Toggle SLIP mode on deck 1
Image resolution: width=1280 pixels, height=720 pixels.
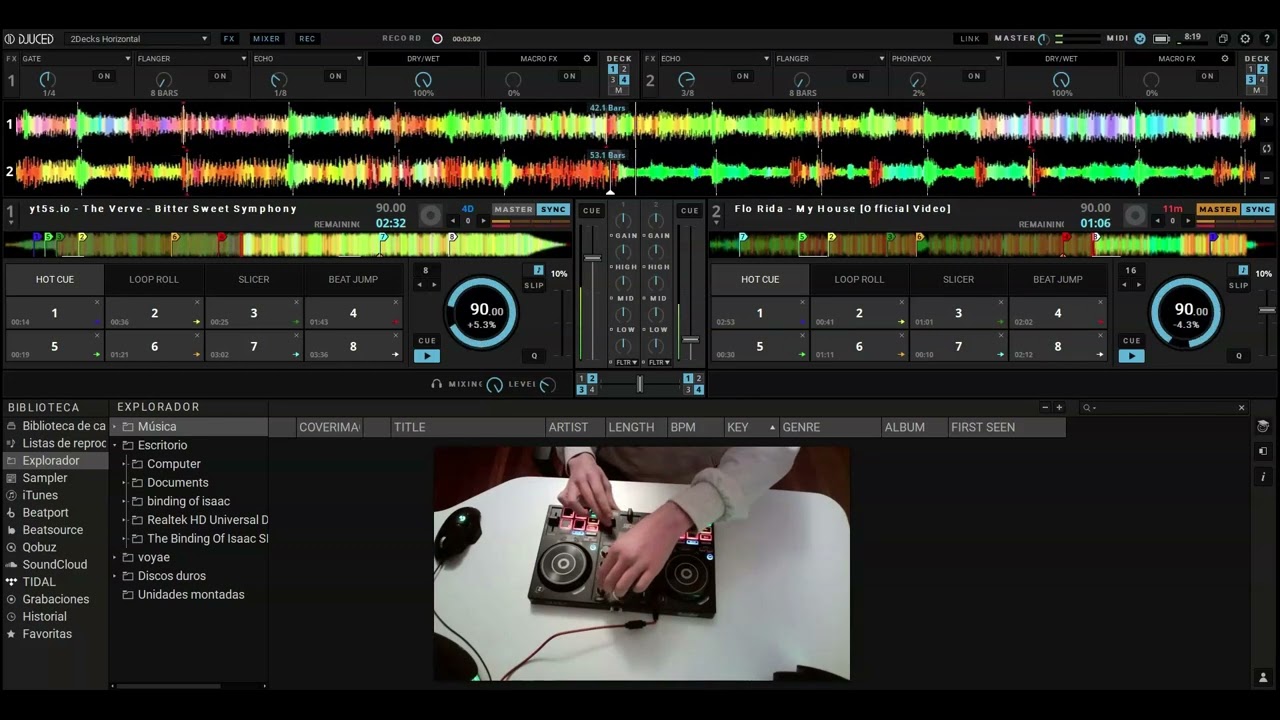[x=534, y=285]
